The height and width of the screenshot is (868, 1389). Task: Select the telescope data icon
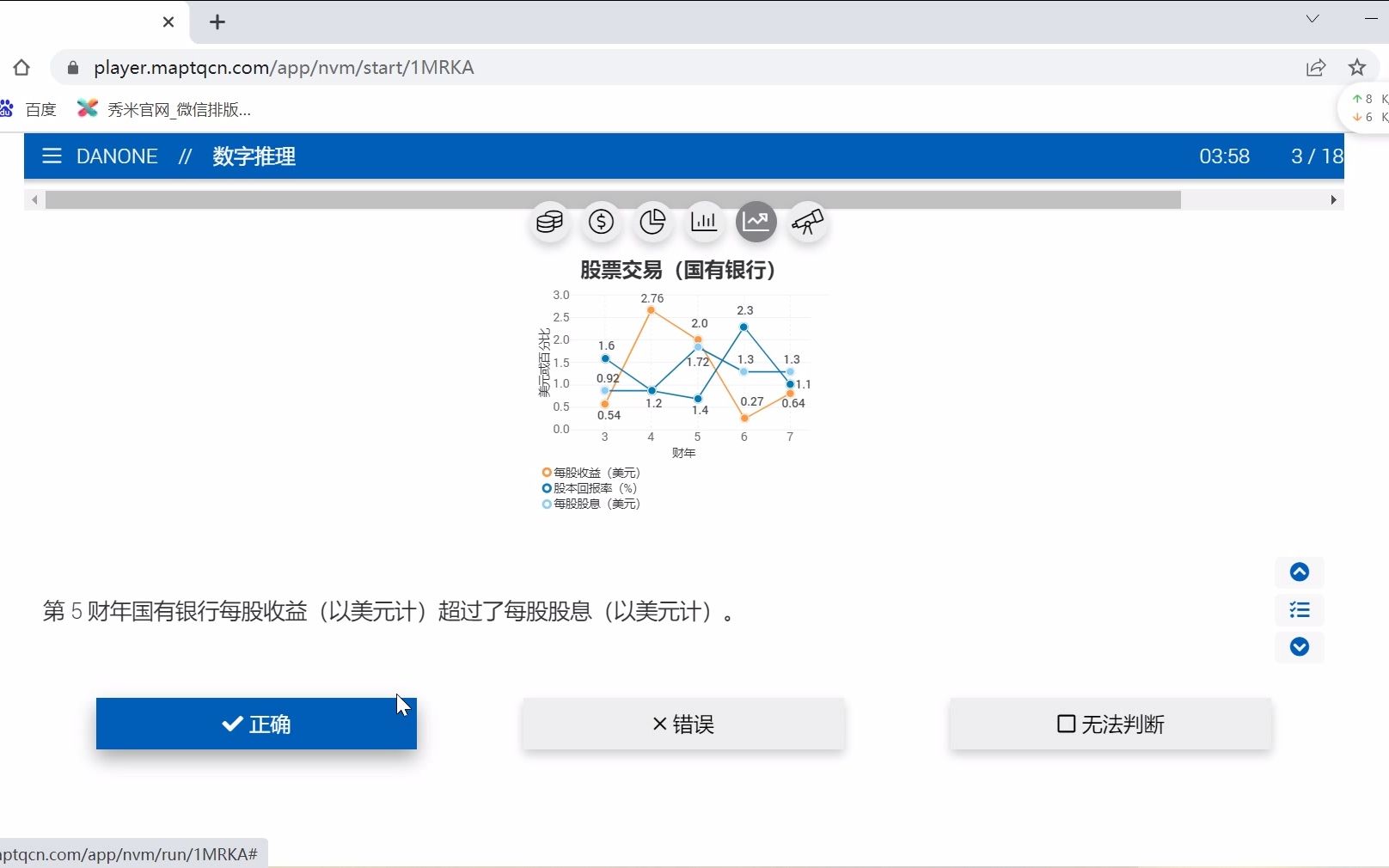coord(807,223)
